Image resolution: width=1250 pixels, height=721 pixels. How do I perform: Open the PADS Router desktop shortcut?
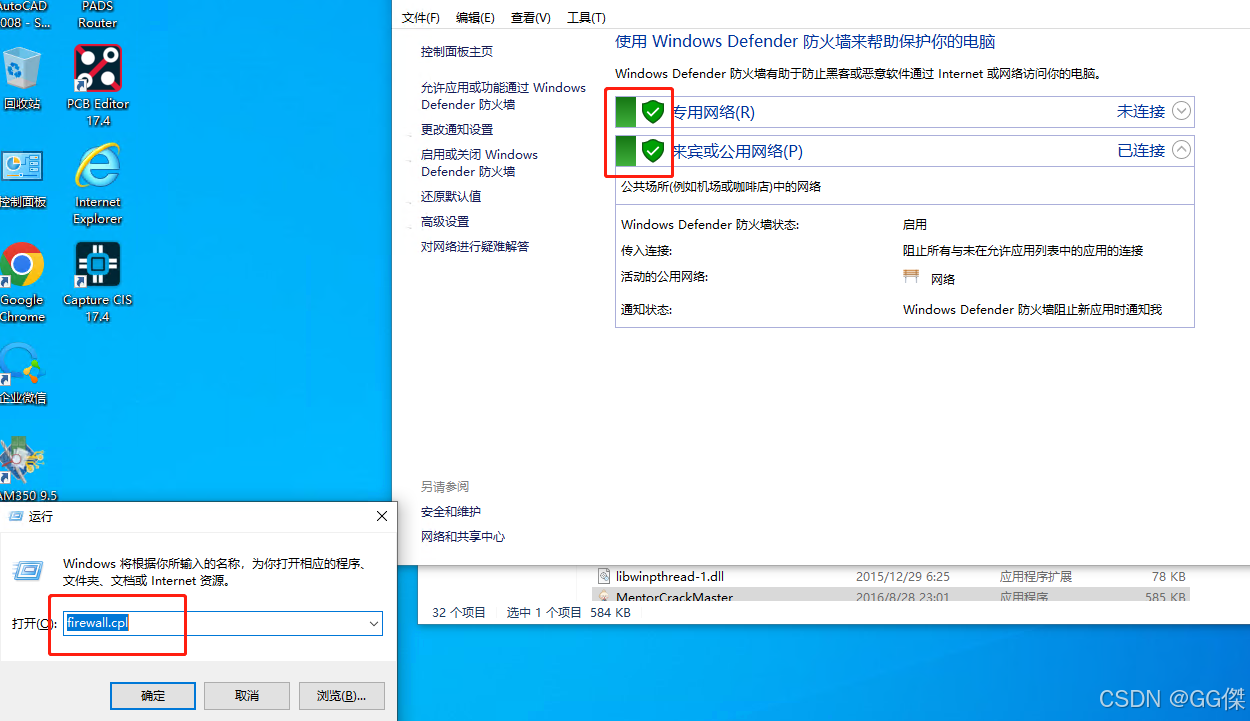pos(98,15)
